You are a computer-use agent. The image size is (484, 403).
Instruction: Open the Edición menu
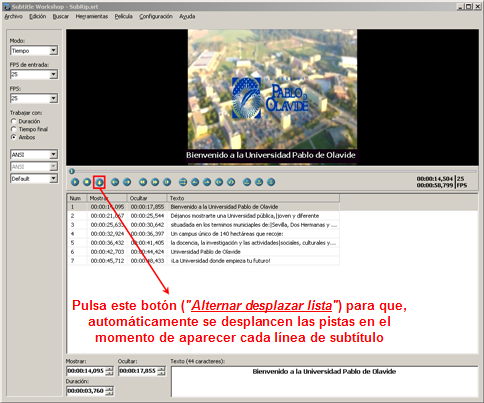(37, 16)
